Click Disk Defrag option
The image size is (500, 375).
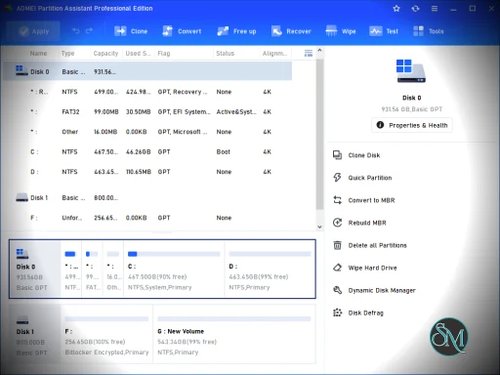[x=366, y=313]
